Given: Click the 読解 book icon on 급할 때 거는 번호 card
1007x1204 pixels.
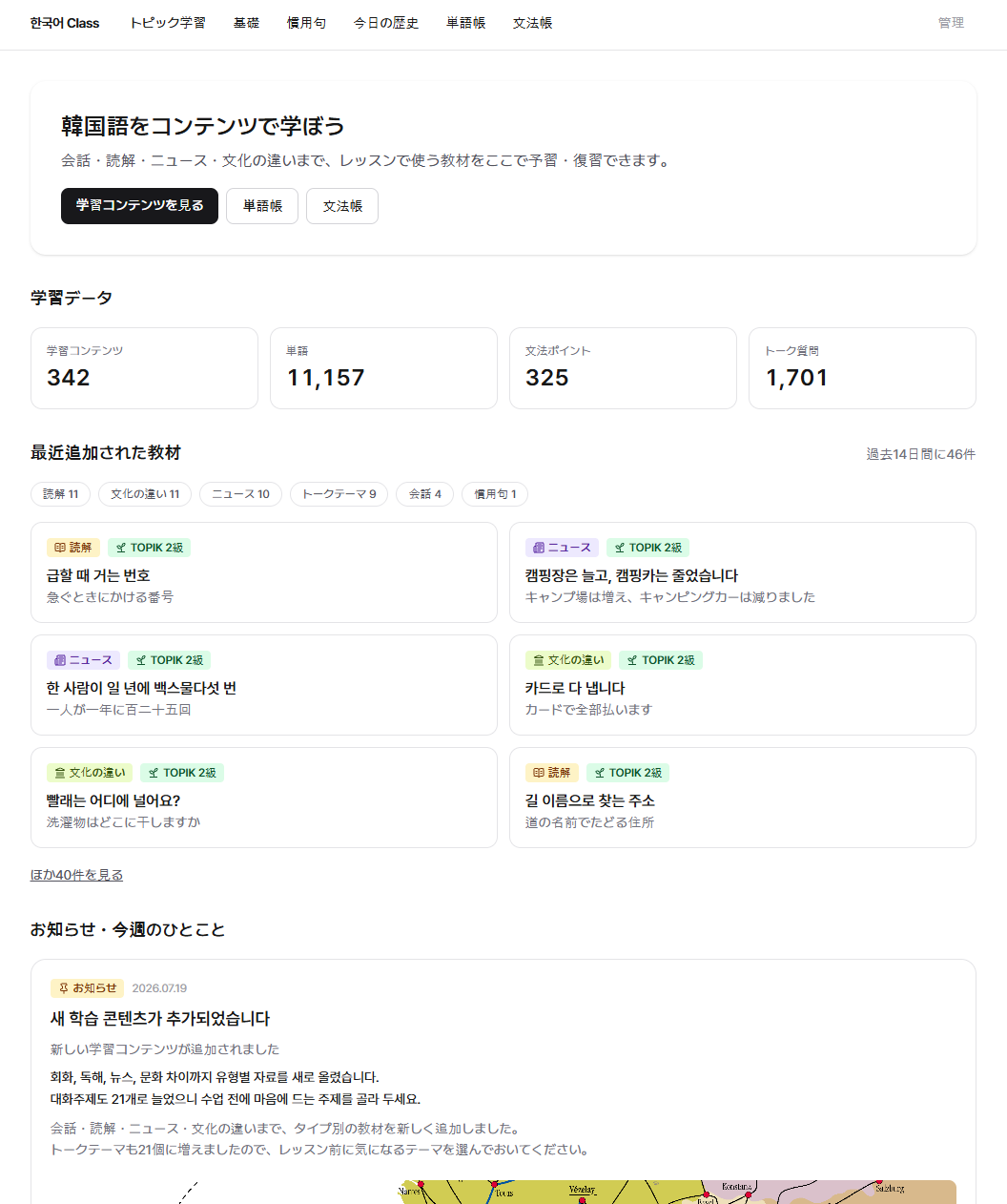Looking at the screenshot, I should (x=60, y=548).
